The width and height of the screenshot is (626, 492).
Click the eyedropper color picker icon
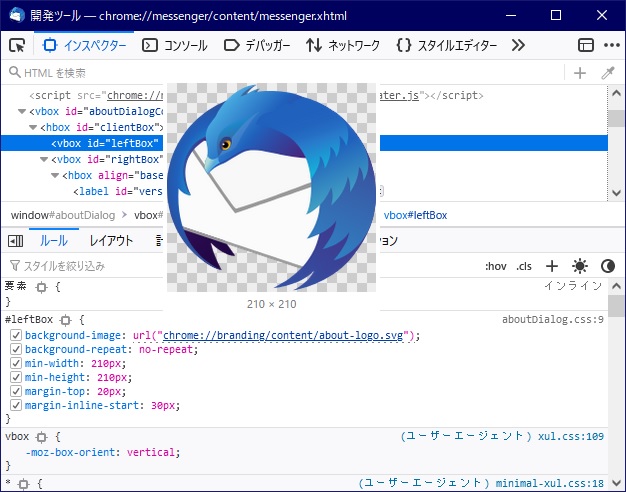click(x=607, y=73)
